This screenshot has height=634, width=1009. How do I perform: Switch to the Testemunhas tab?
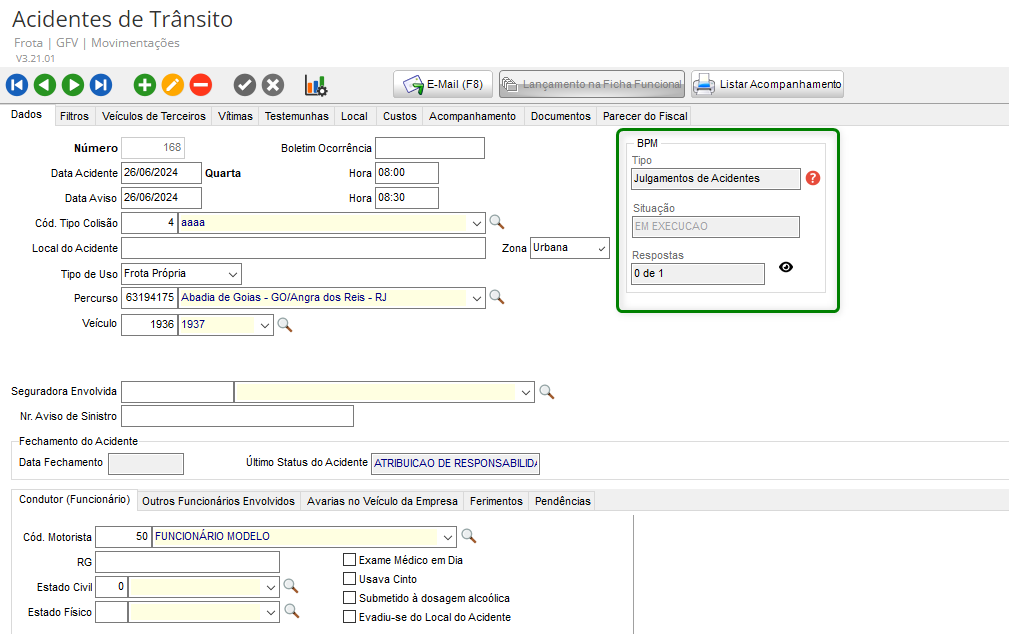coord(296,116)
